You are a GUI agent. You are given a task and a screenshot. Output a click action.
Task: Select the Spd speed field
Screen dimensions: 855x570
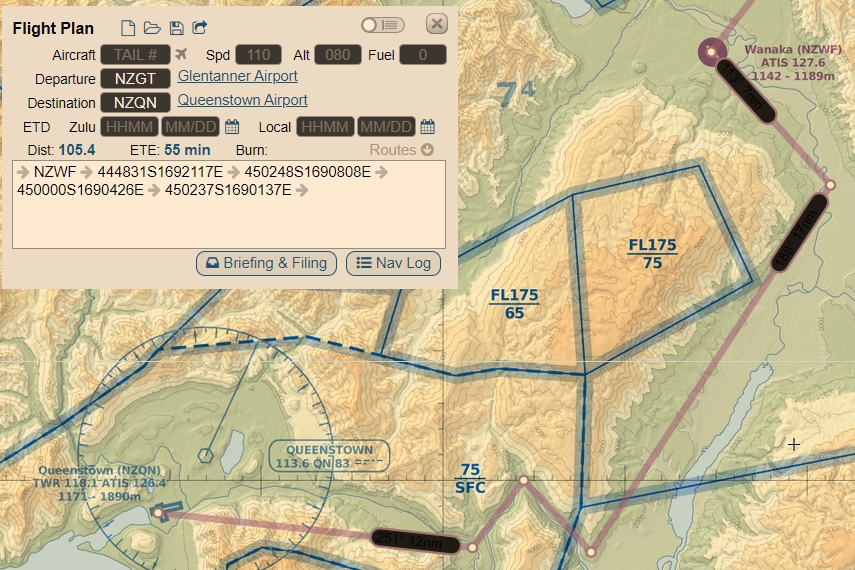pyautogui.click(x=258, y=55)
